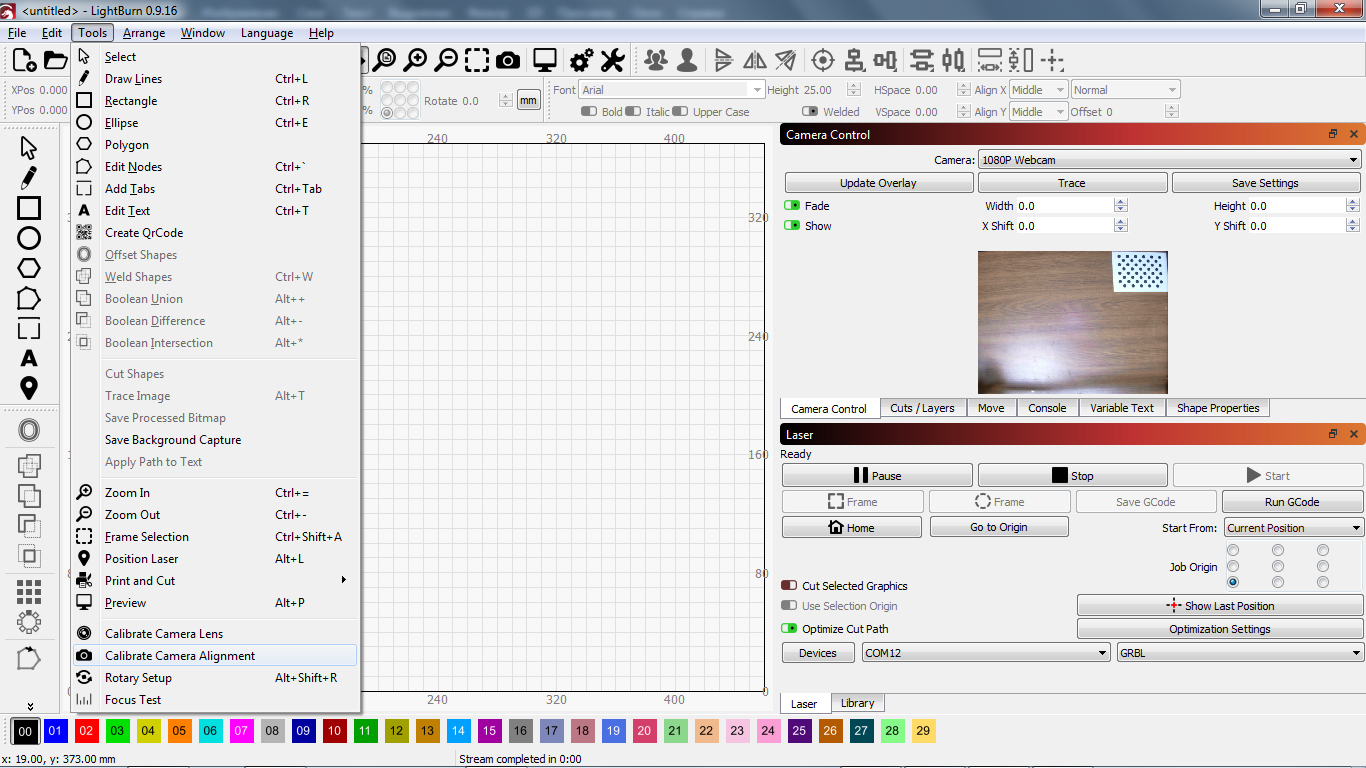
Task: Click the camera preview image thumbnail
Action: [x=1073, y=322]
